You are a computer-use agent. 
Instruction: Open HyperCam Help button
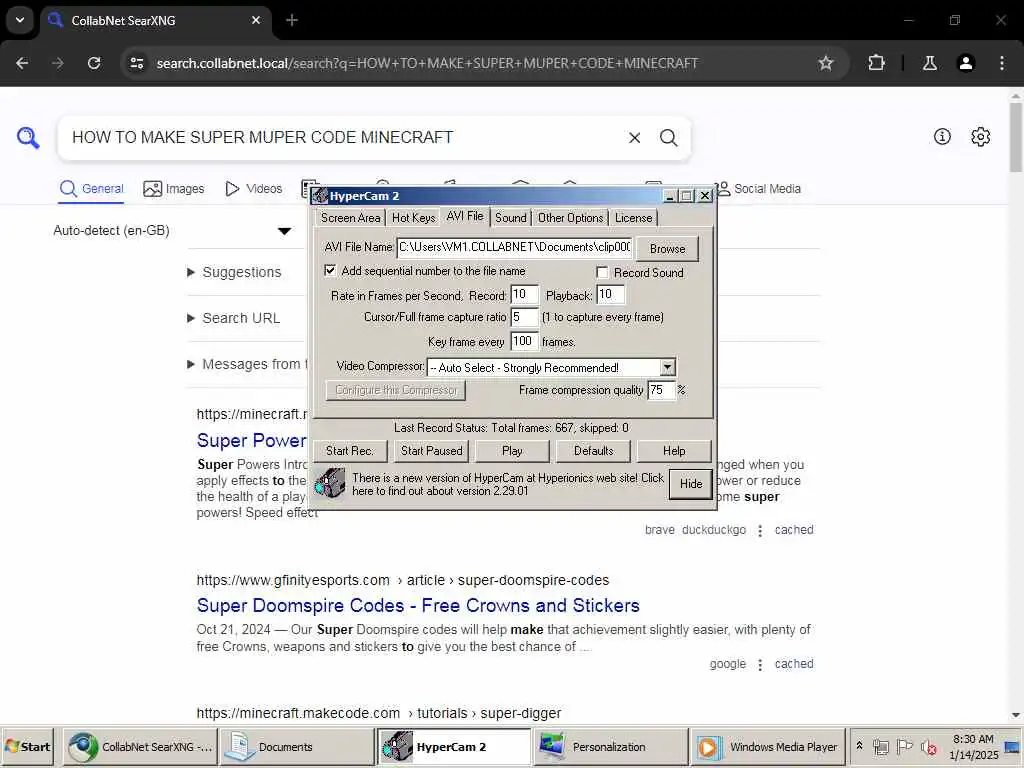[x=674, y=451]
